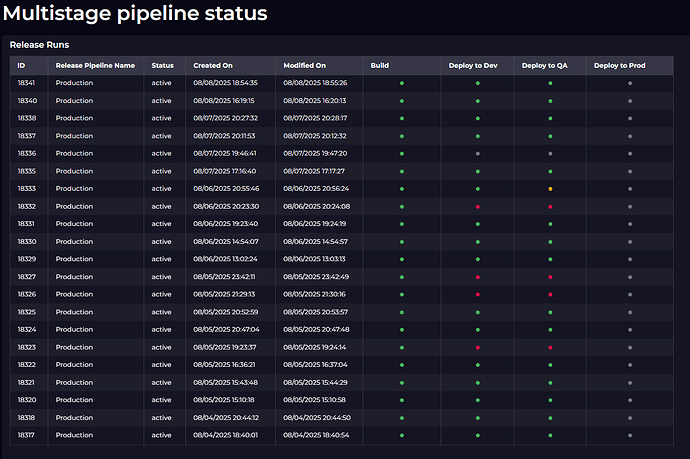Click the Production name in row 18322
The image size is (690, 459).
pos(74,364)
